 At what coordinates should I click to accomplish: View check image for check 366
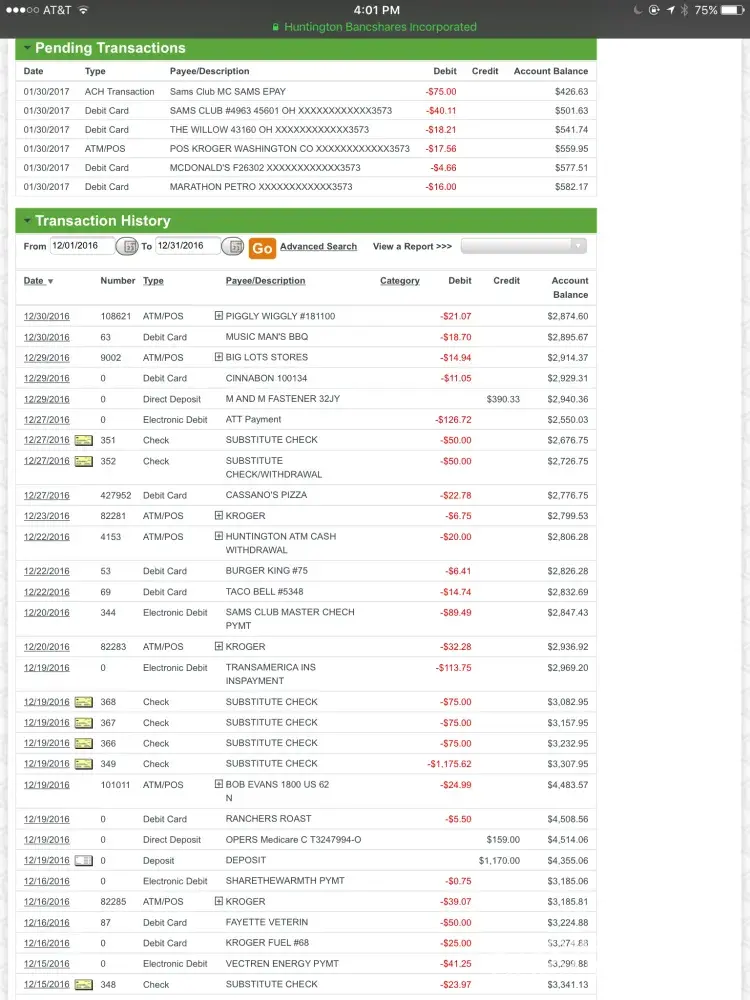(x=84, y=744)
